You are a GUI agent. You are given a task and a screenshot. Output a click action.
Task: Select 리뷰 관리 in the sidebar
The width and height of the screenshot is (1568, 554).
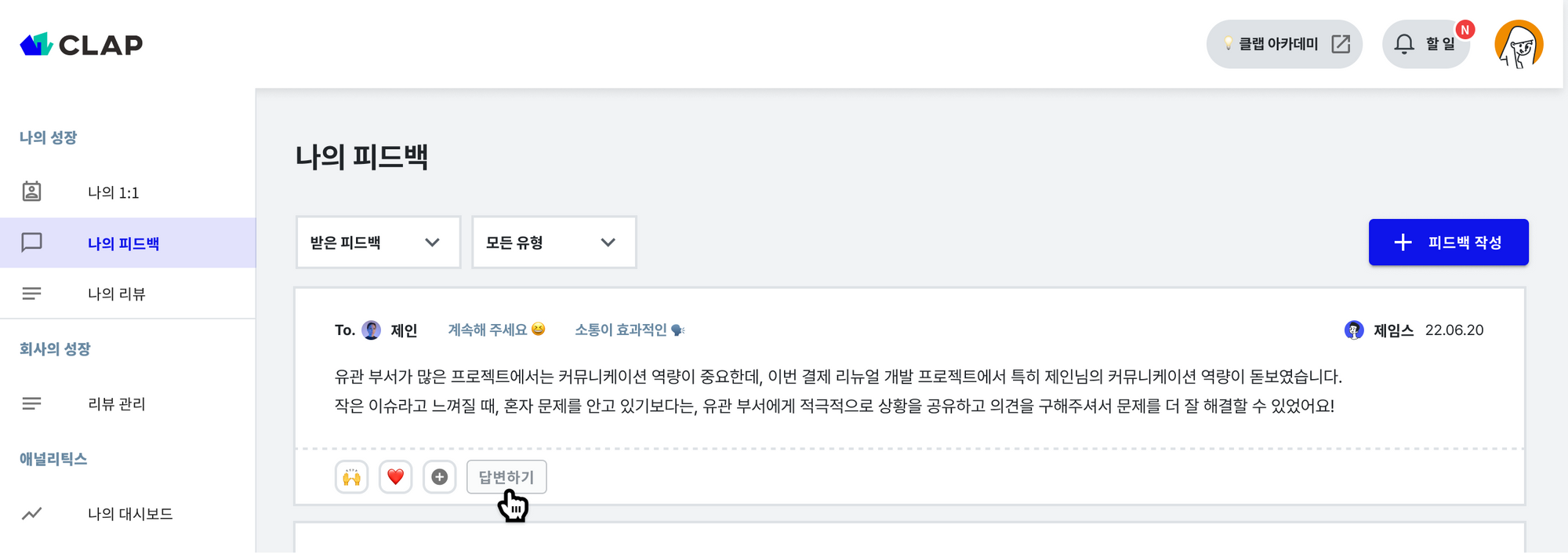(118, 404)
